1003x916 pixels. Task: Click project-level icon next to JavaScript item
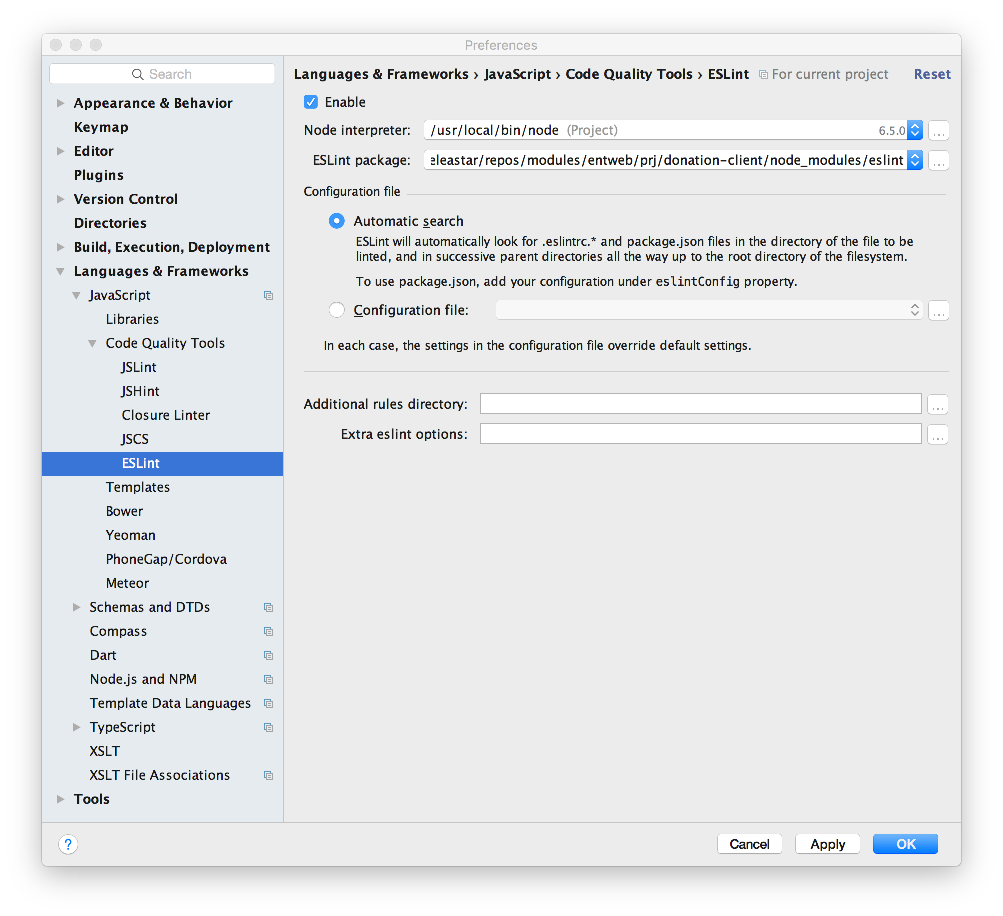(x=268, y=296)
